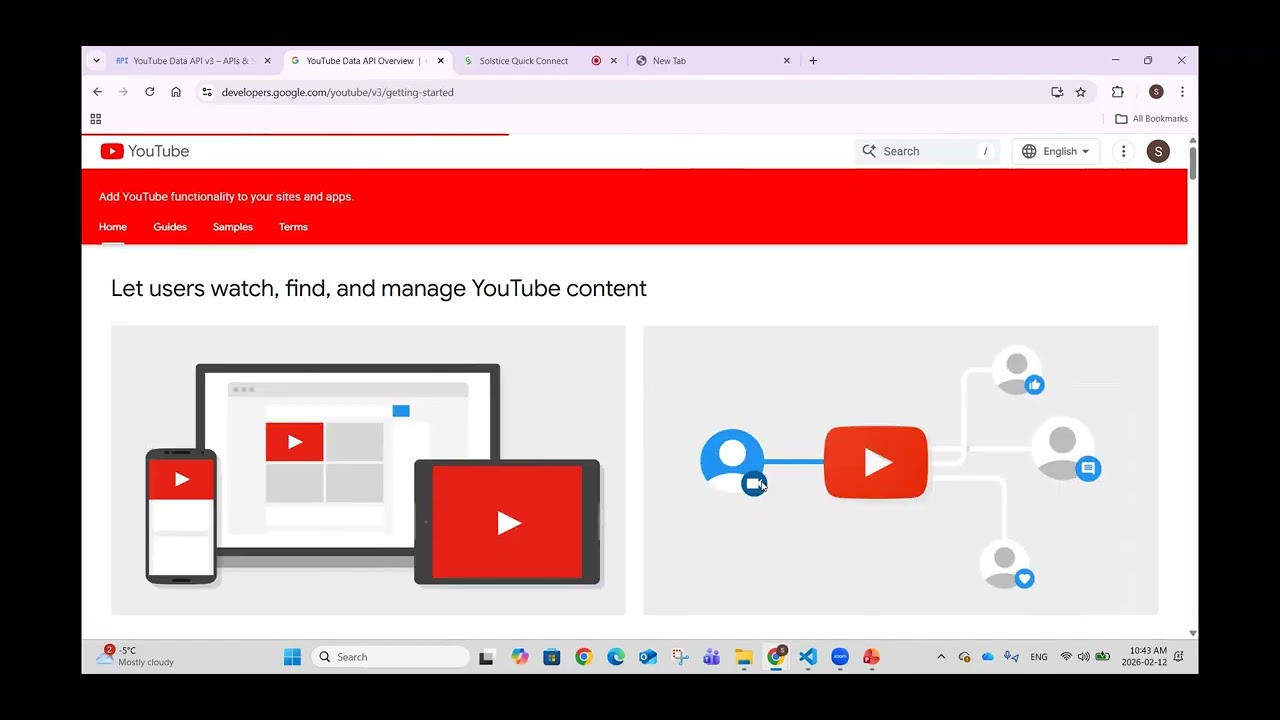This screenshot has height=720, width=1280.
Task: Open the notification bell in the taskbar
Action: coord(1179,657)
